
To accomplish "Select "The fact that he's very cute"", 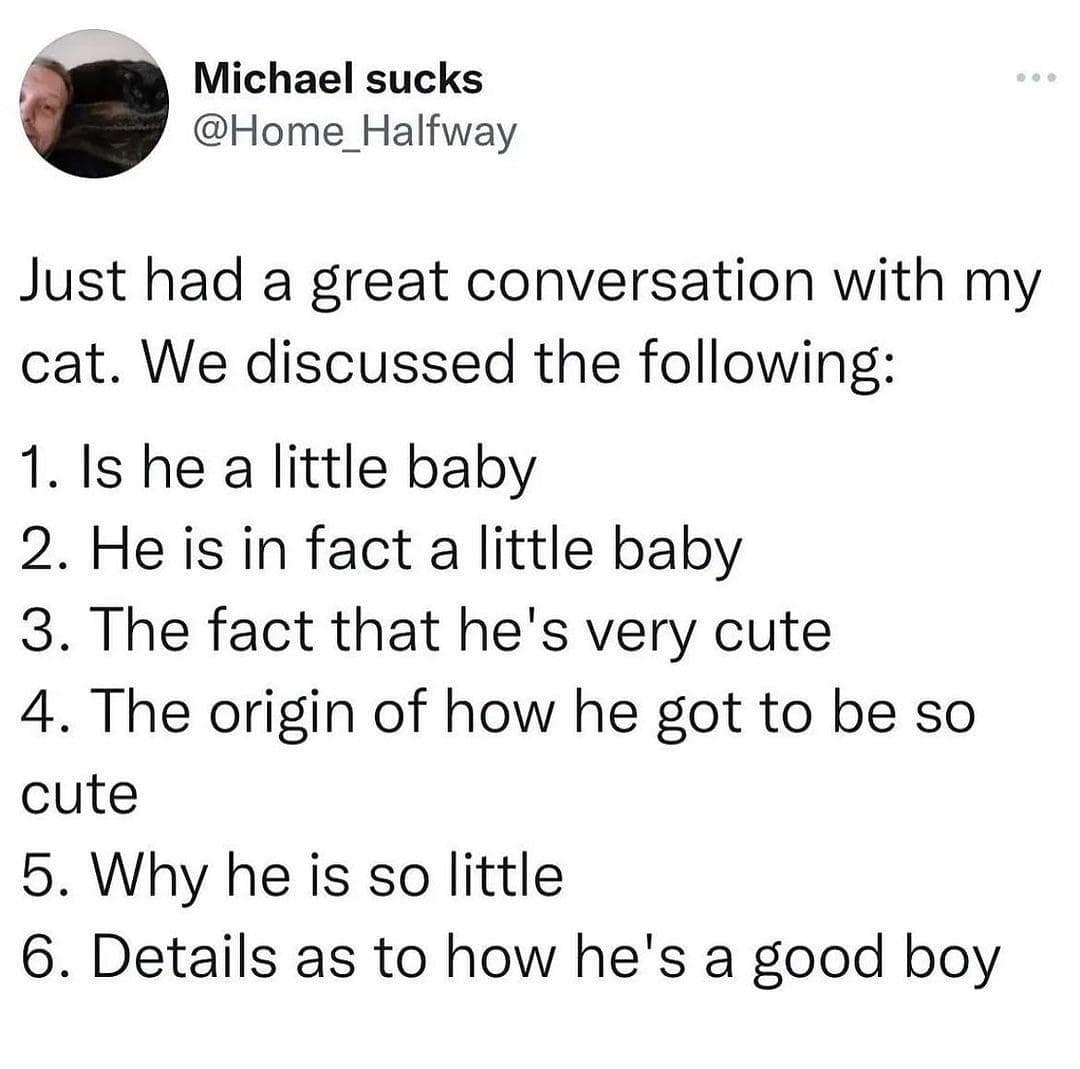I will [426, 631].
